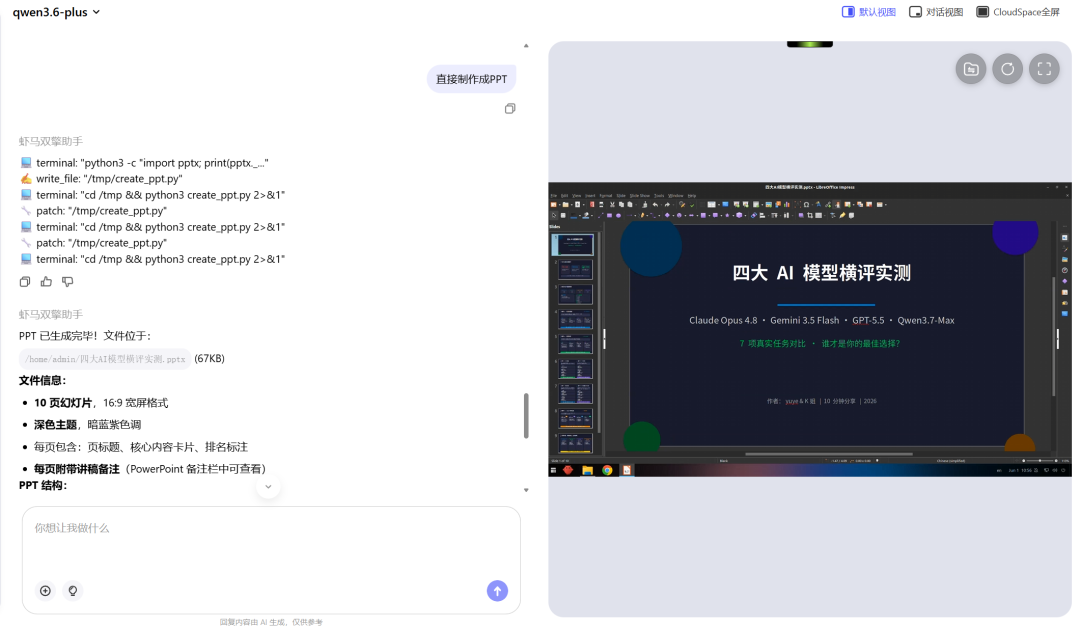1080x628 pixels.
Task: Select slide 5 thumbnail
Action: point(575,344)
